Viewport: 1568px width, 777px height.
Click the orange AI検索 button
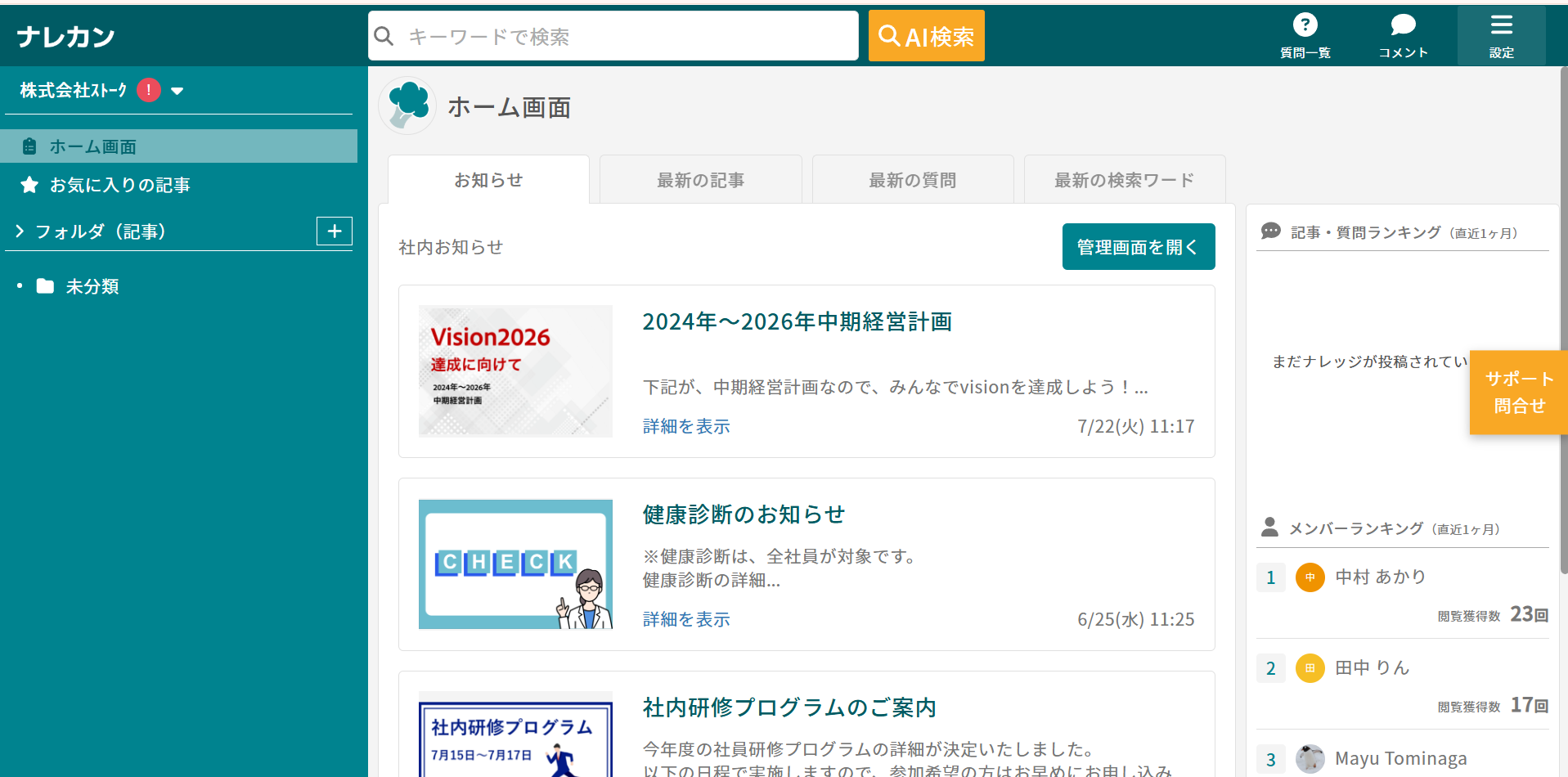tap(926, 36)
